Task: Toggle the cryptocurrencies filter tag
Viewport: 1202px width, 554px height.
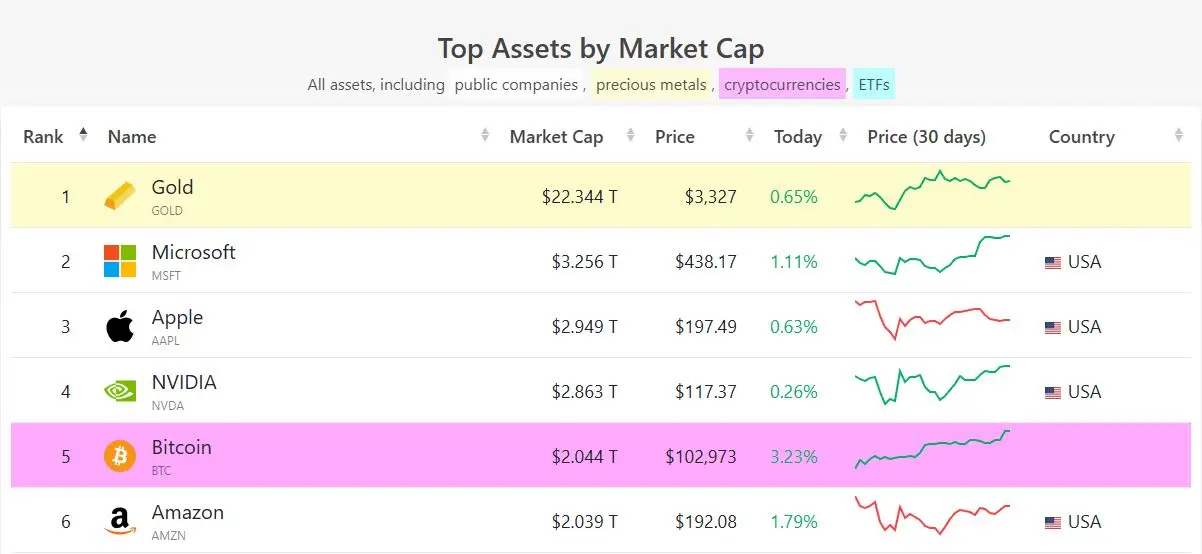Action: click(782, 85)
